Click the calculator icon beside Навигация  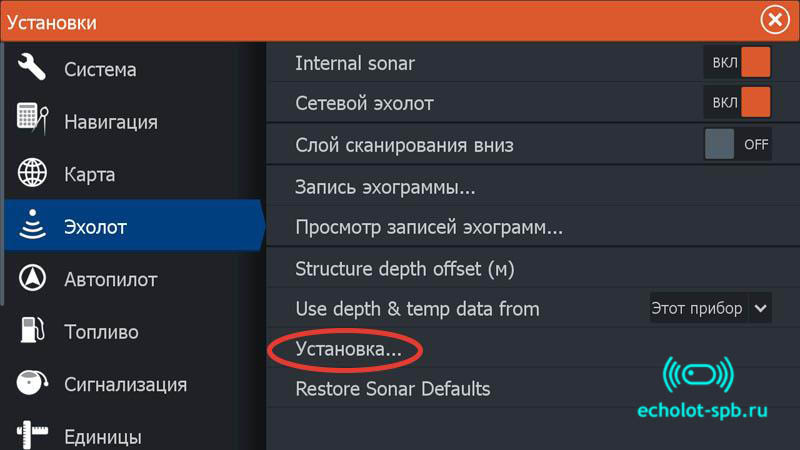click(33, 118)
